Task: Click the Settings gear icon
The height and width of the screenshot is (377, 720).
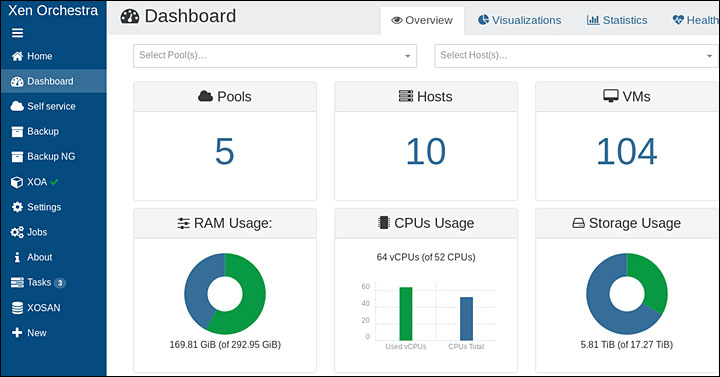Action: pos(17,207)
